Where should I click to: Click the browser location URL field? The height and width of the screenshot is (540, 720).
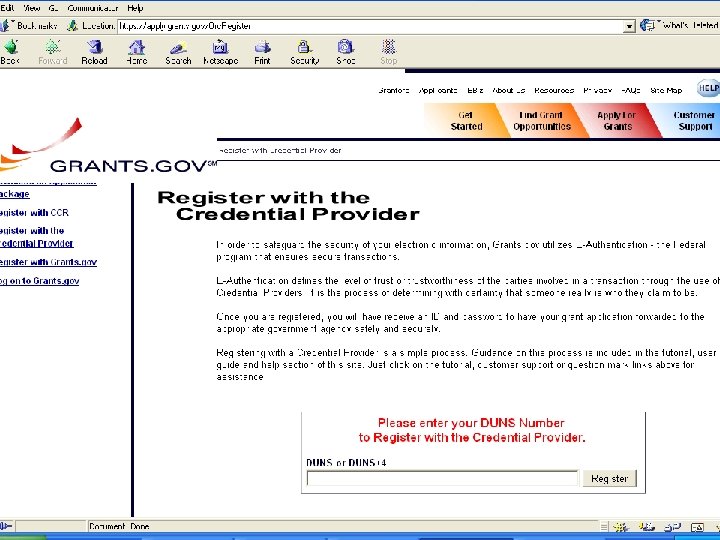(371, 26)
